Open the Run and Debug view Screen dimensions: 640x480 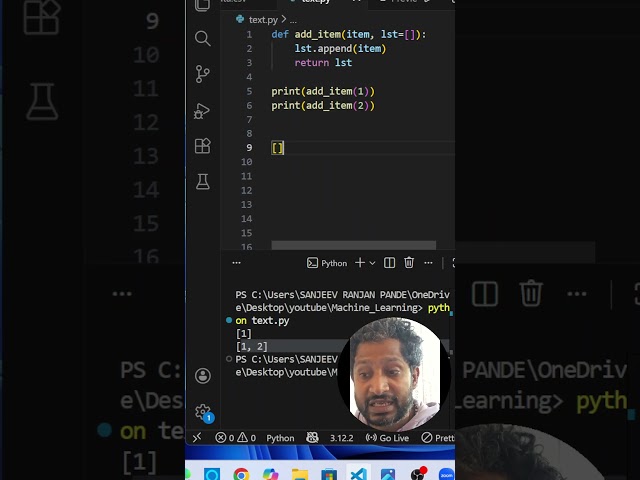pos(202,111)
